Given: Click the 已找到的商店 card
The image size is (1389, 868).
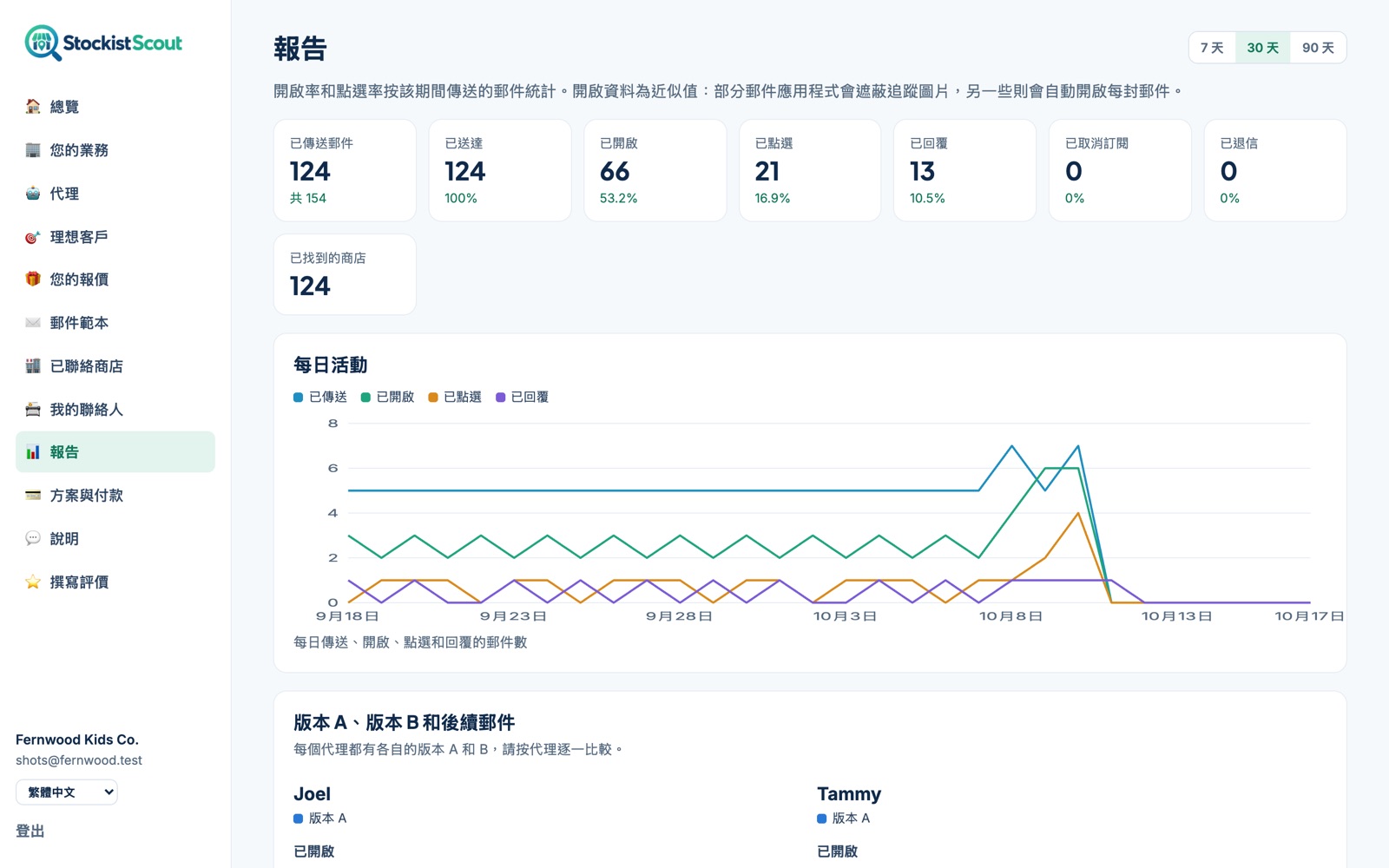Looking at the screenshot, I should click(x=345, y=274).
